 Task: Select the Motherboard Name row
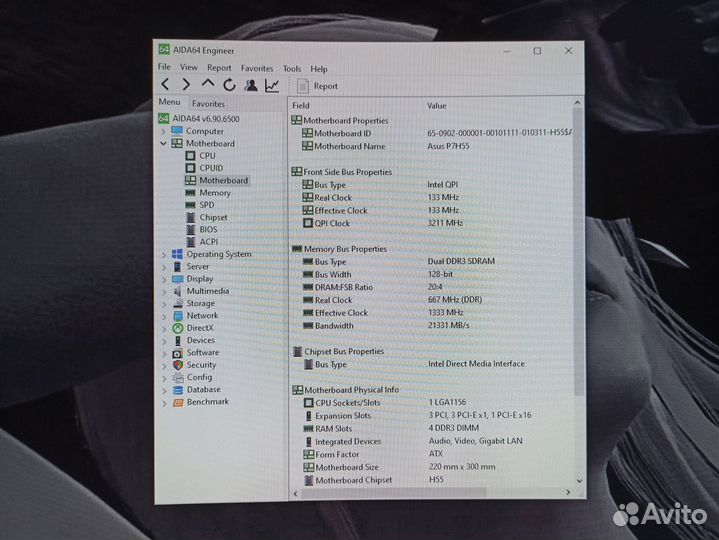pos(431,146)
